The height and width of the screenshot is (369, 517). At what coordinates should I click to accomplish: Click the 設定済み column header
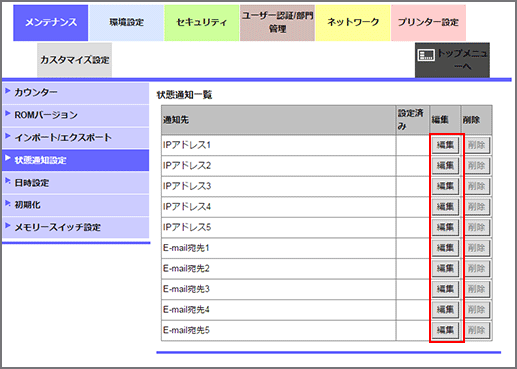click(x=413, y=120)
